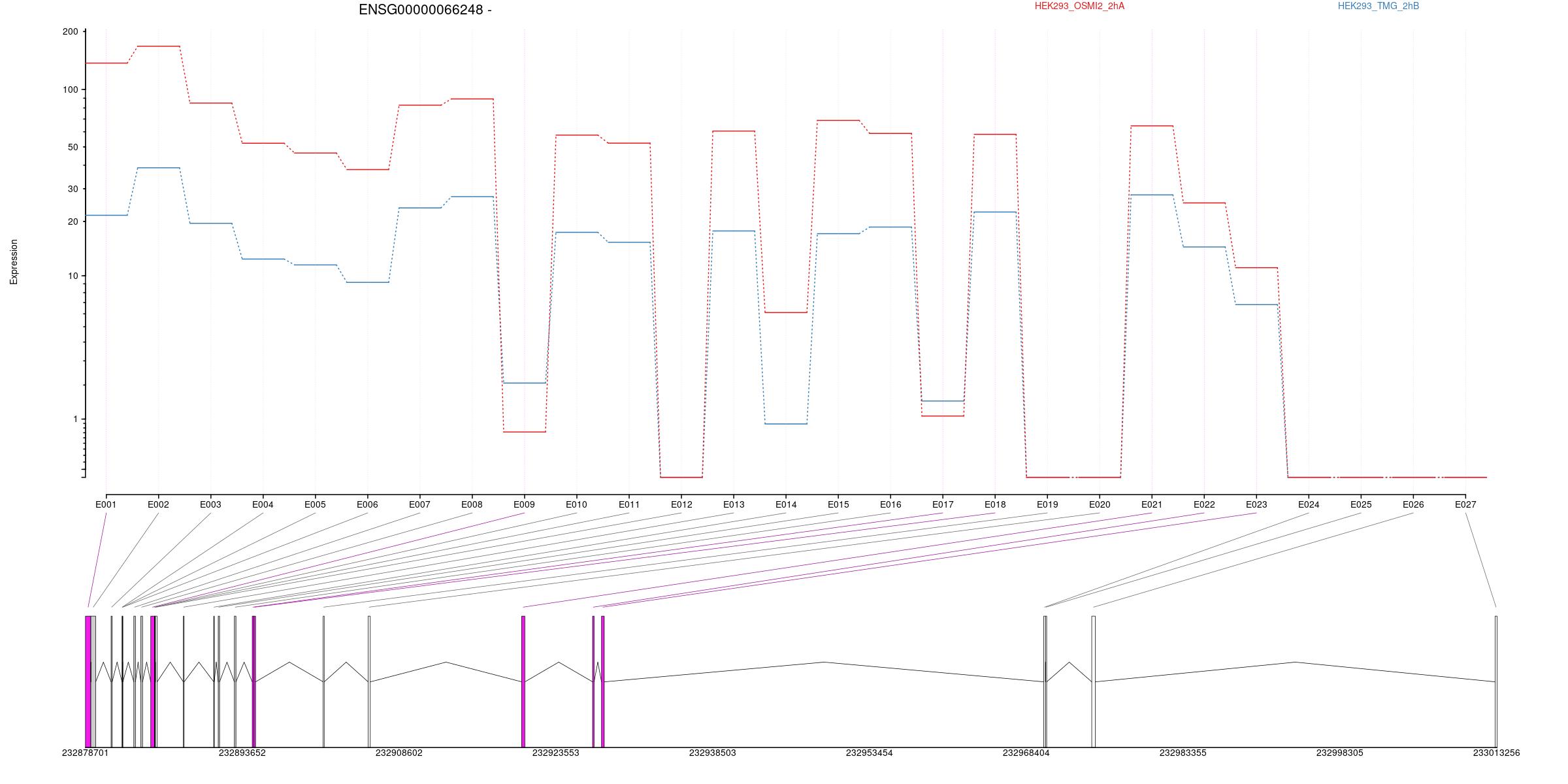Image resolution: width=1568 pixels, height=784 pixels.
Task: Click the red expression segment above E014
Action: point(786,312)
